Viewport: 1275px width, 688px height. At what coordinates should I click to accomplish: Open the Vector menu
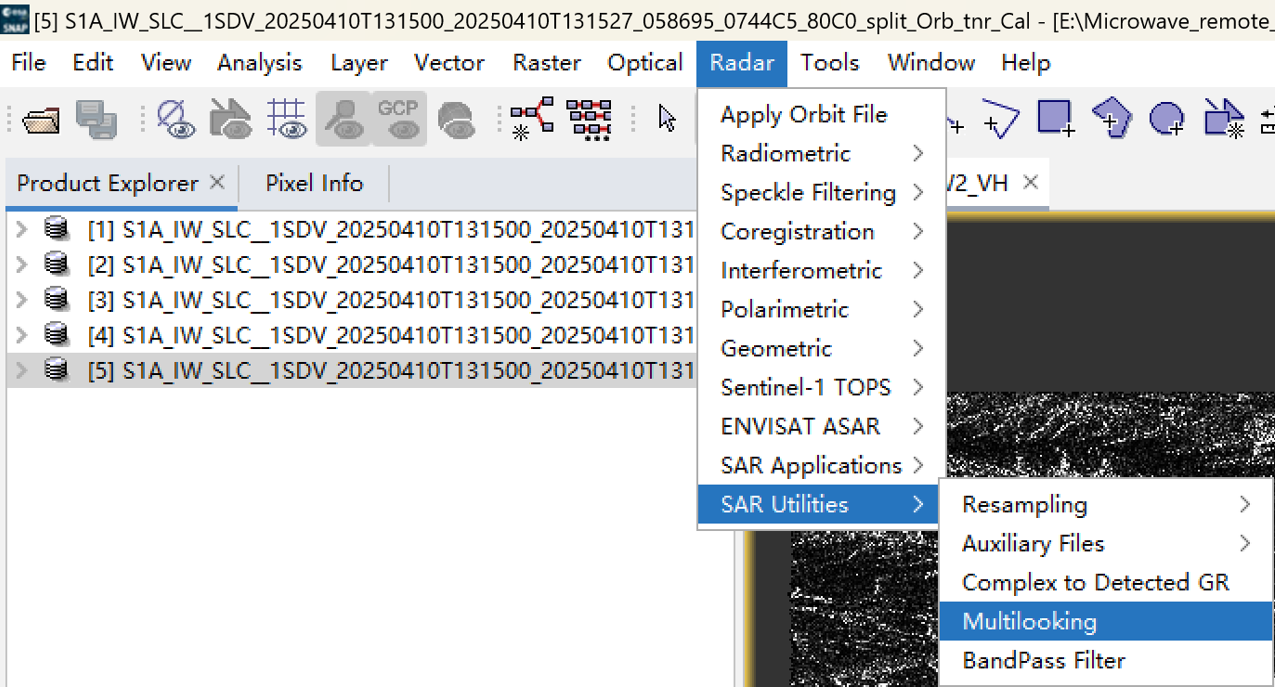tap(449, 63)
